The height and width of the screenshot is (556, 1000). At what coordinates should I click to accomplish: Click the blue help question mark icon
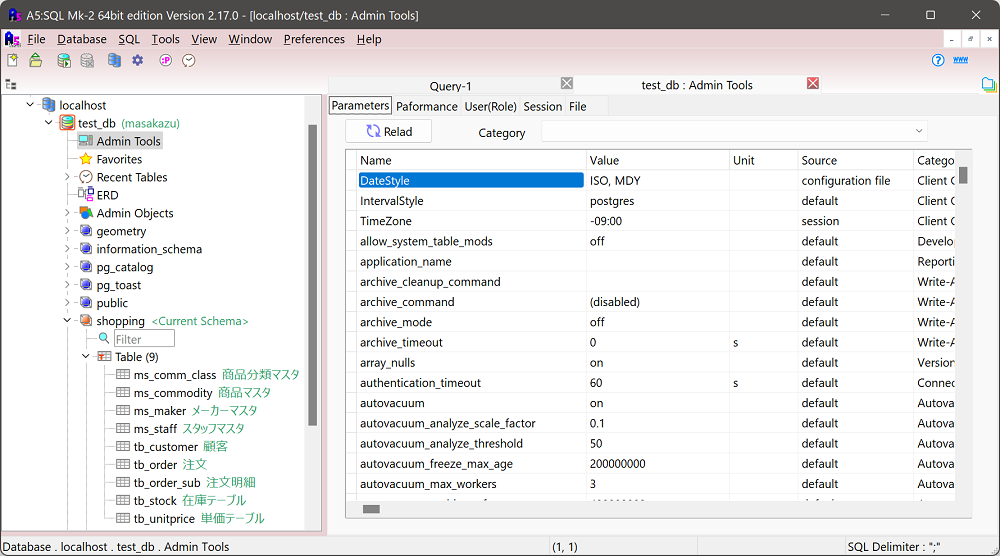[x=938, y=60]
